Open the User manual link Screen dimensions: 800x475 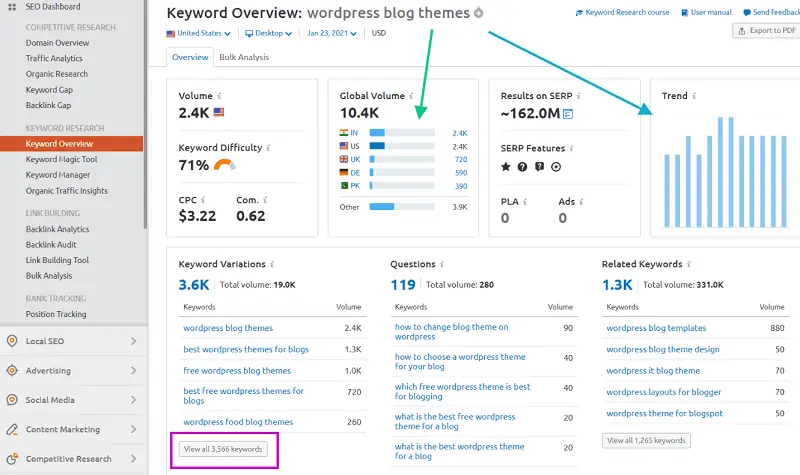click(706, 12)
